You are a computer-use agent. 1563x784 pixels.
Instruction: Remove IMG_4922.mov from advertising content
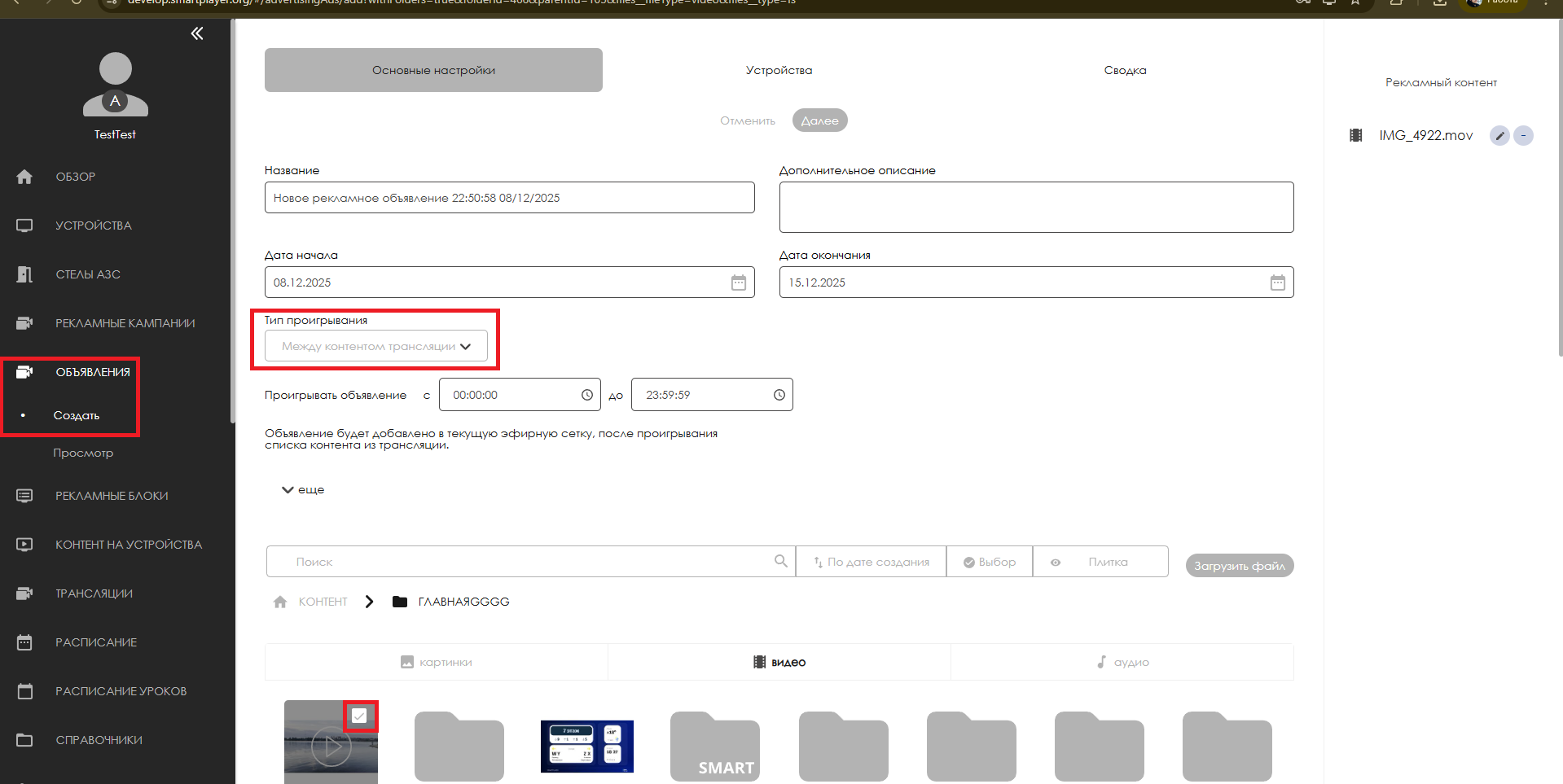coord(1523,136)
